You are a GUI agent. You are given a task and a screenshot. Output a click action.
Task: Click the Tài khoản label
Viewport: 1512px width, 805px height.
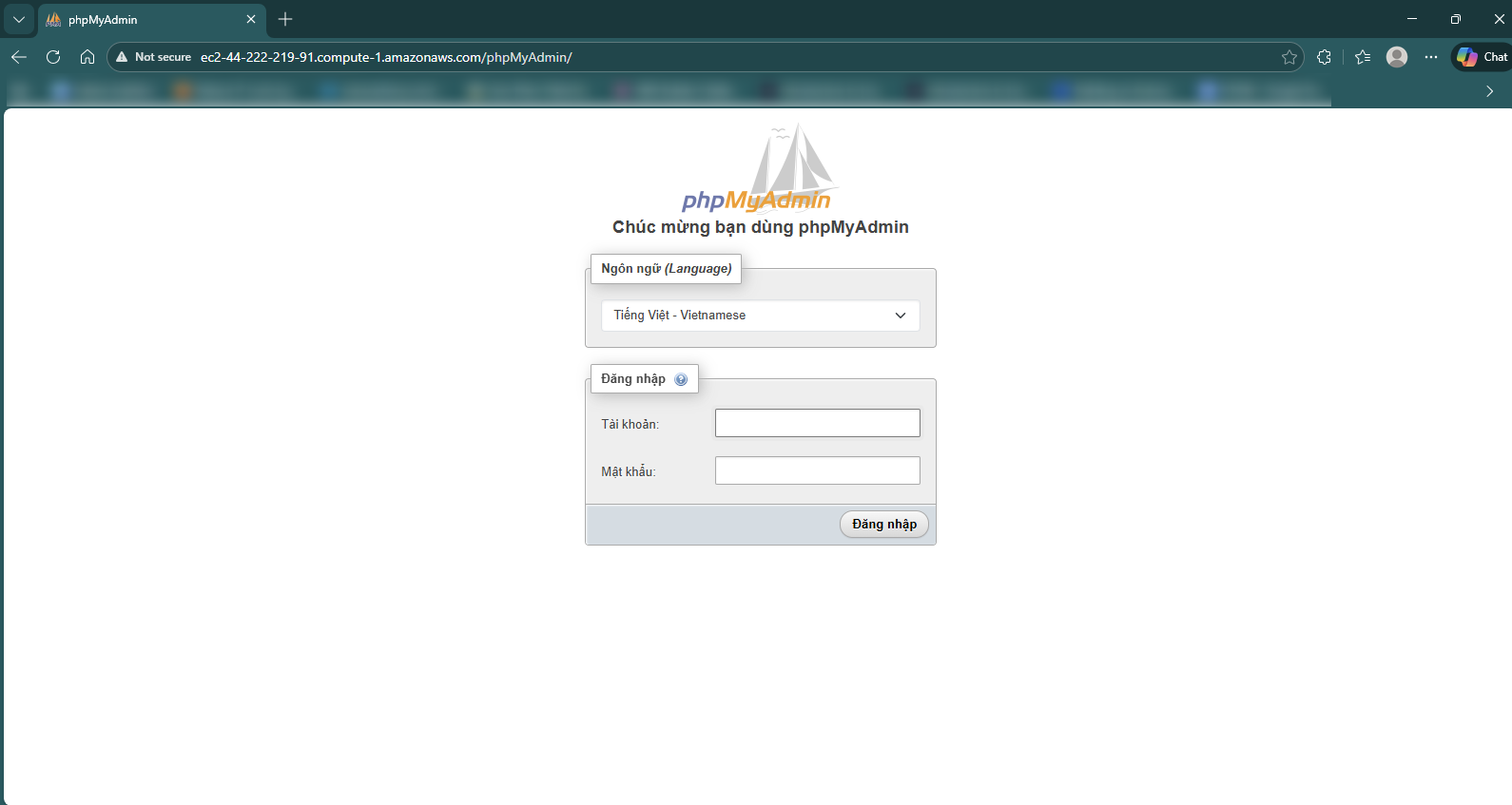tap(630, 425)
